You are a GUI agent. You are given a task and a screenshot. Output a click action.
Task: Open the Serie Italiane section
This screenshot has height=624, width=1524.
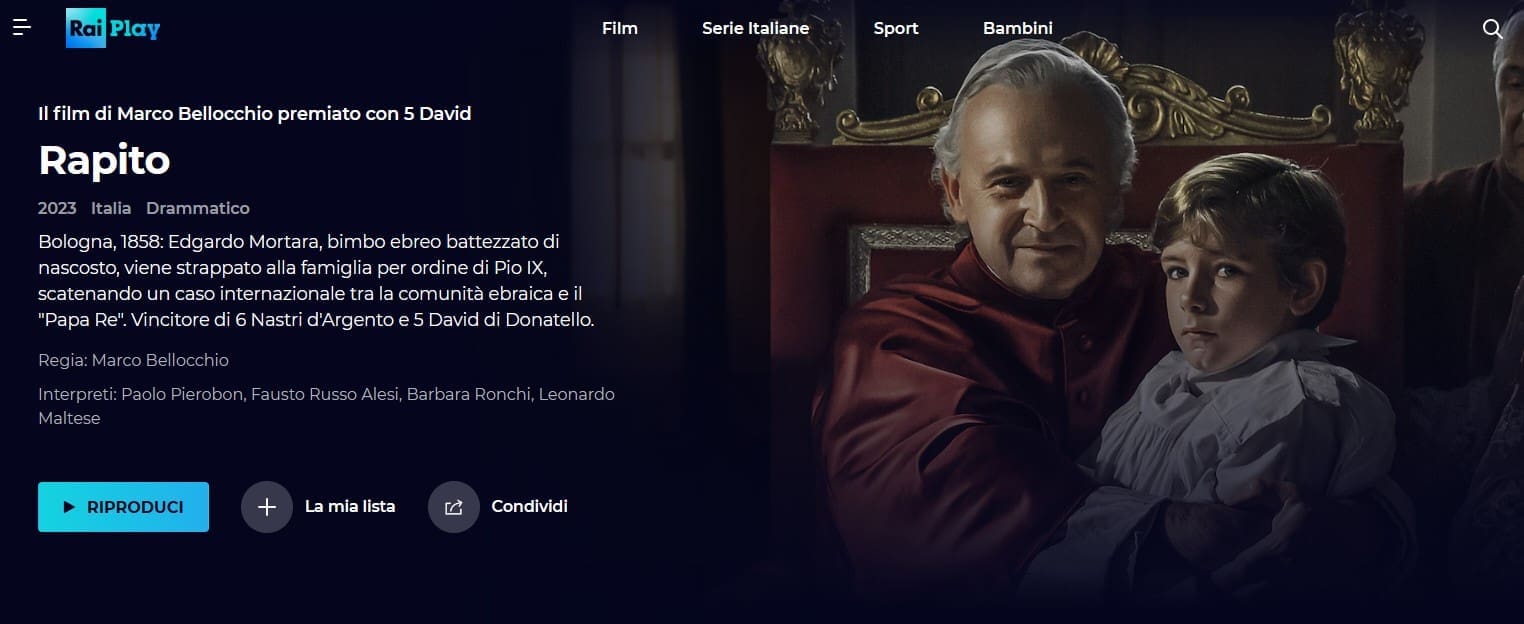click(755, 28)
